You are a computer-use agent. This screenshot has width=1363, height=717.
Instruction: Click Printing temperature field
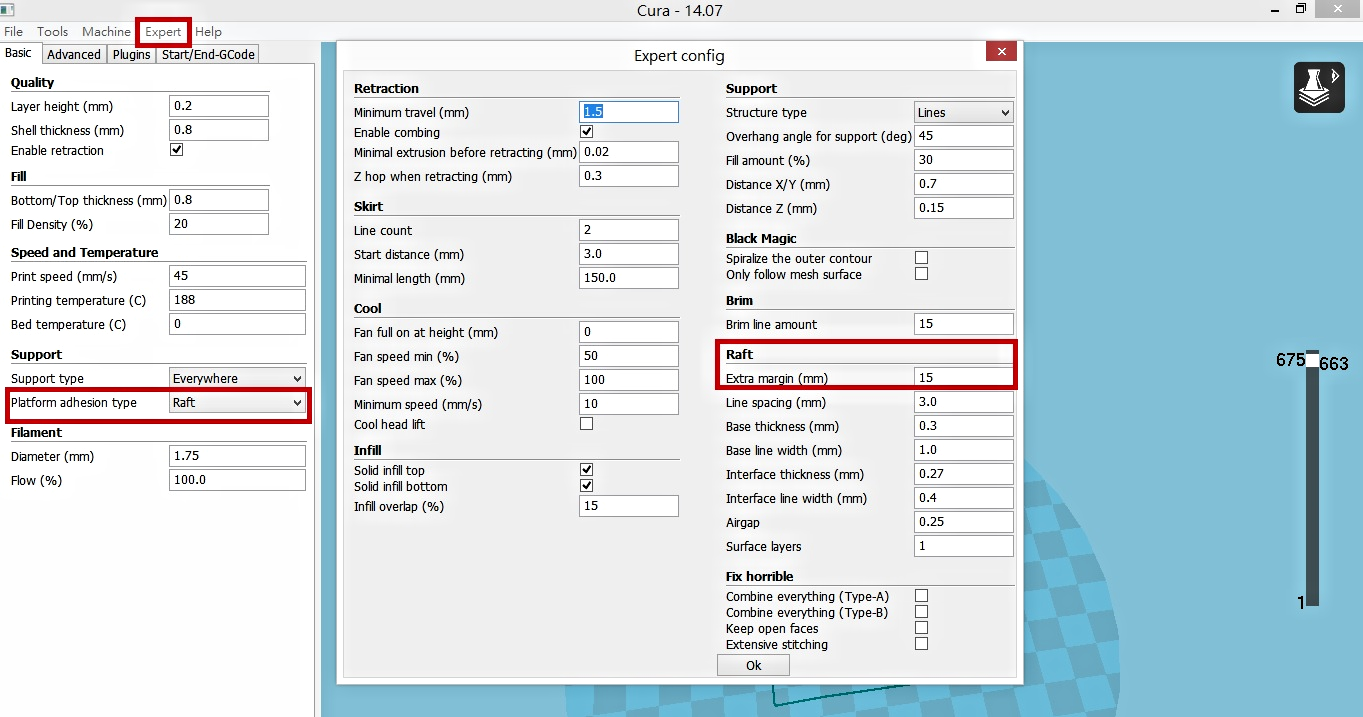click(x=237, y=300)
